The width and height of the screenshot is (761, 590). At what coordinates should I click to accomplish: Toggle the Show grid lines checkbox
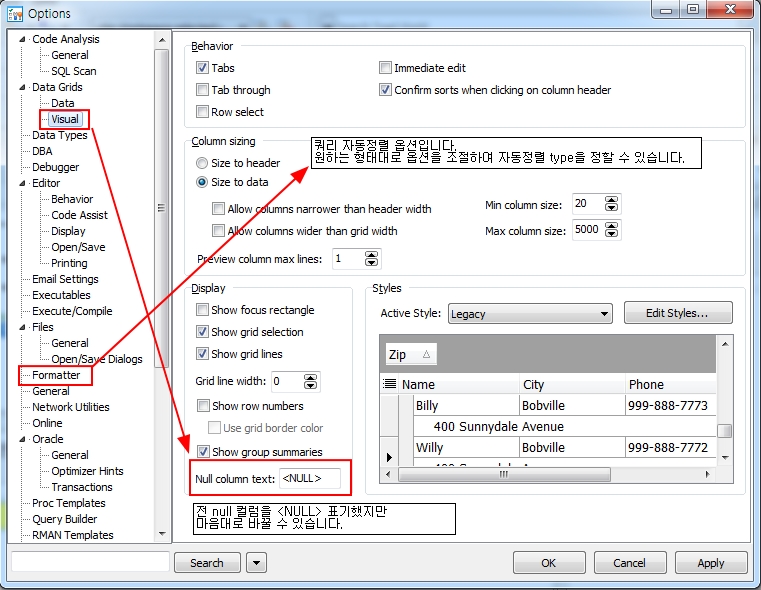pos(203,354)
